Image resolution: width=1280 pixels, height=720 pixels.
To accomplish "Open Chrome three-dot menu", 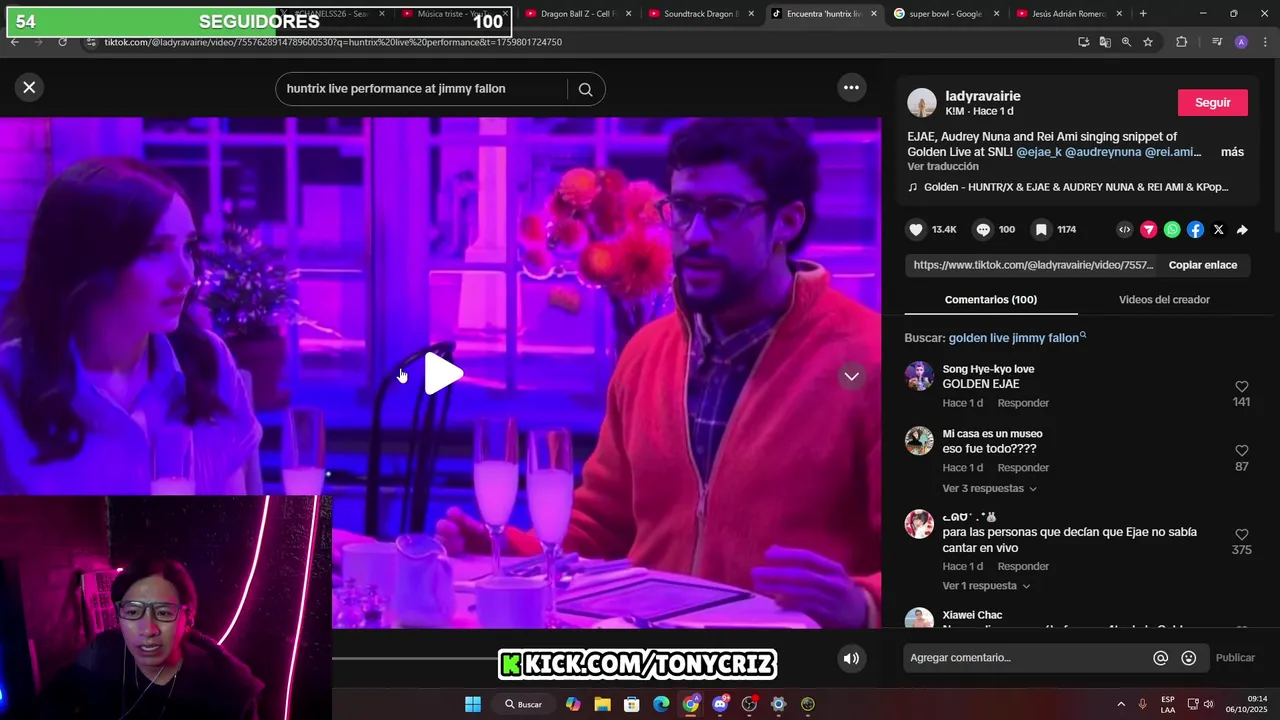I will pyautogui.click(x=1265, y=42).
